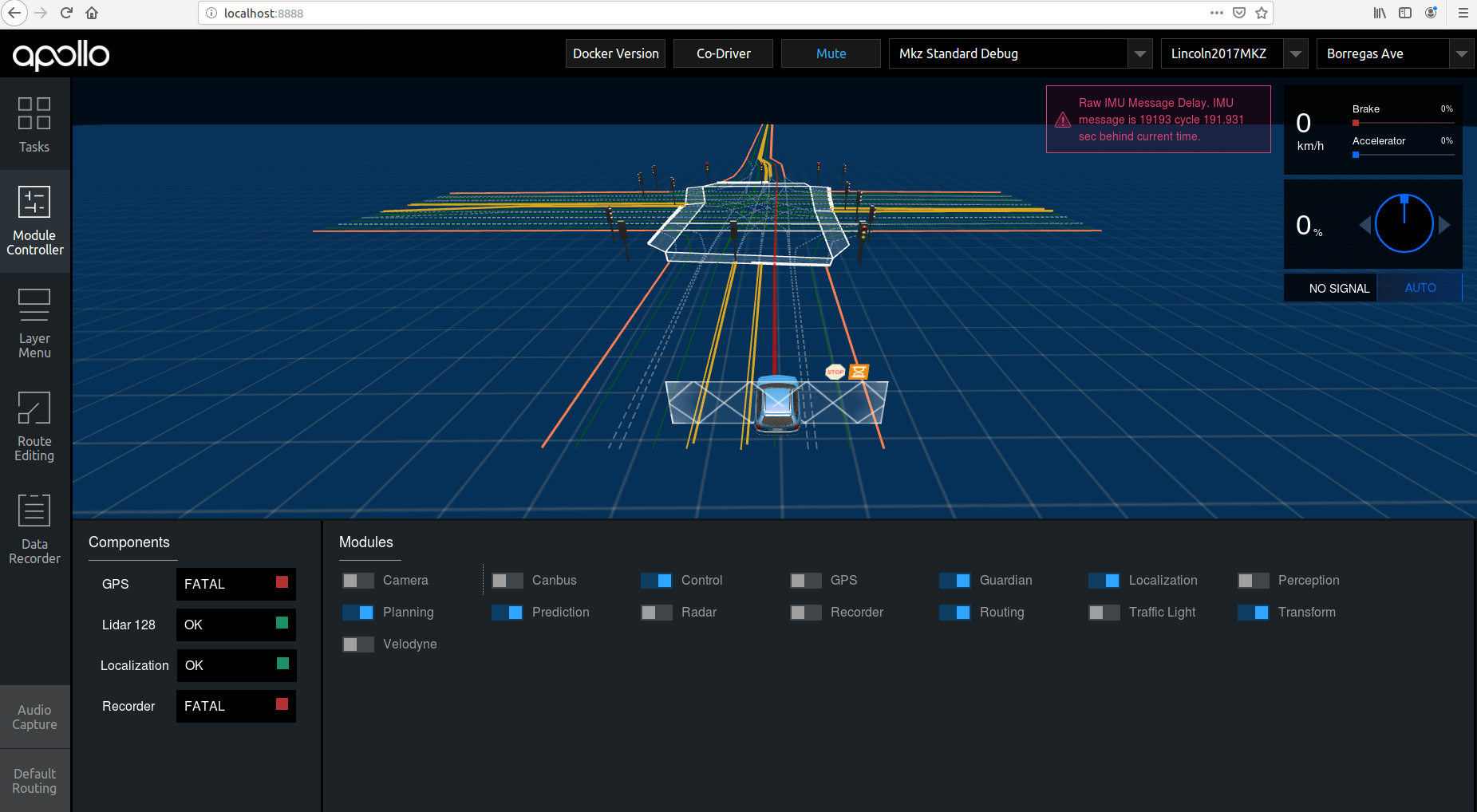Screen dimensions: 1477x812
Task: Open the Mkz Standard Debug mode dropdown
Action: coord(1021,53)
